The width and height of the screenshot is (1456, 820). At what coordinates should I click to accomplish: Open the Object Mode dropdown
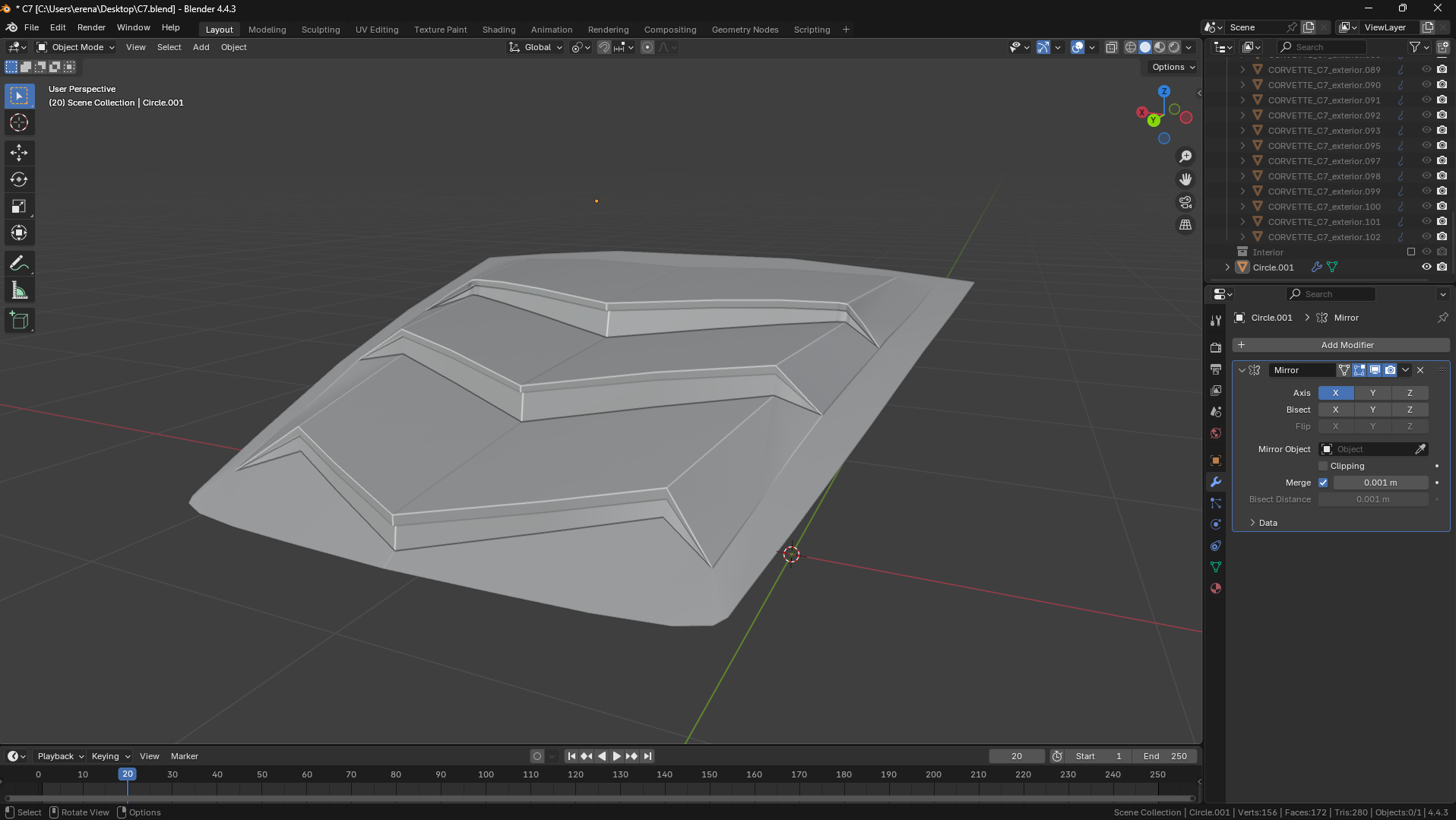click(x=76, y=47)
